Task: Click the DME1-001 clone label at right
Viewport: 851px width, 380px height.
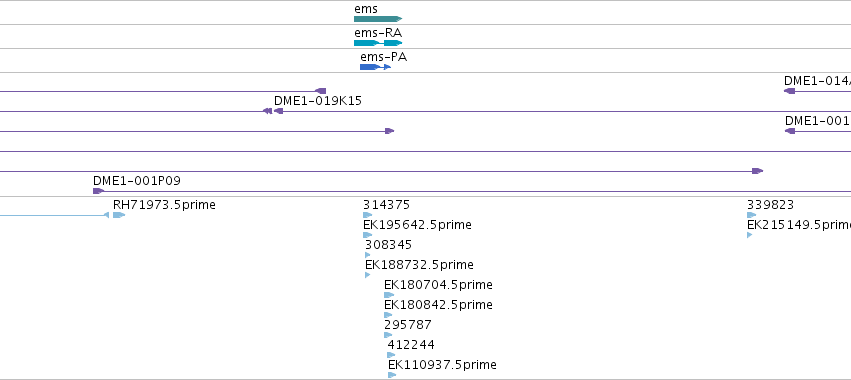Action: coord(817,121)
